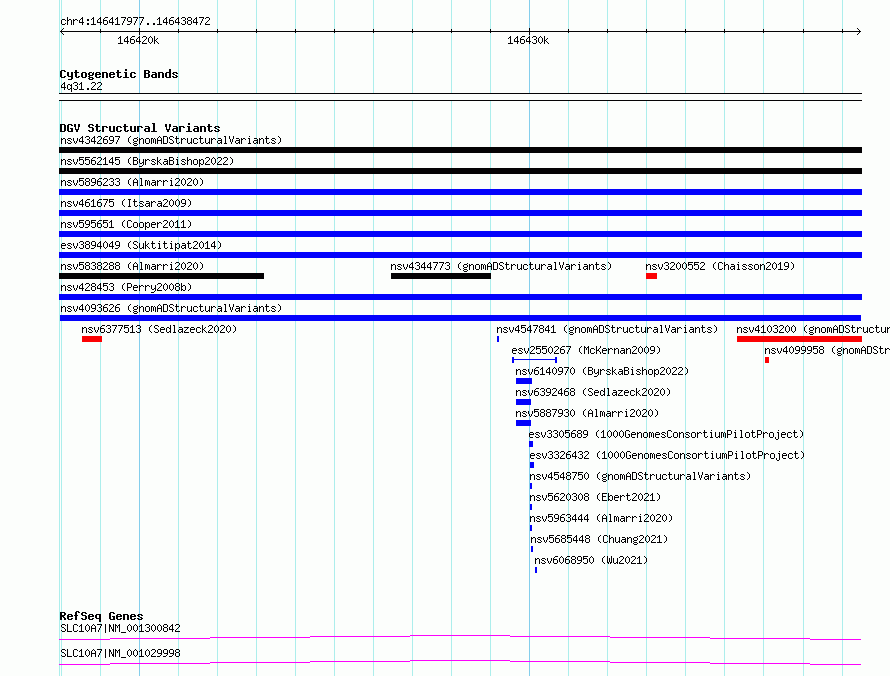Open the nsv6392468 Sedlazeck2020 label
Viewport: 890px width, 676px height.
tap(593, 392)
